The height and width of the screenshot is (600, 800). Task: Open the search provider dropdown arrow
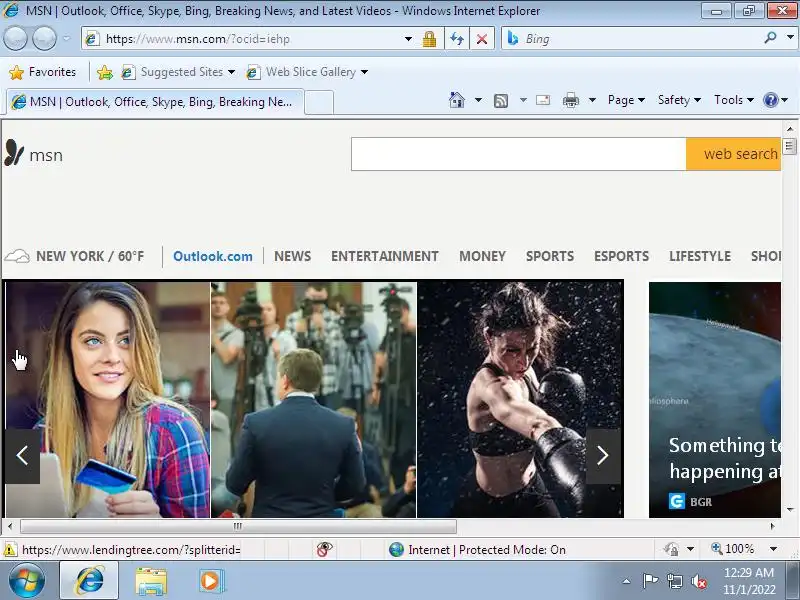(x=790, y=38)
